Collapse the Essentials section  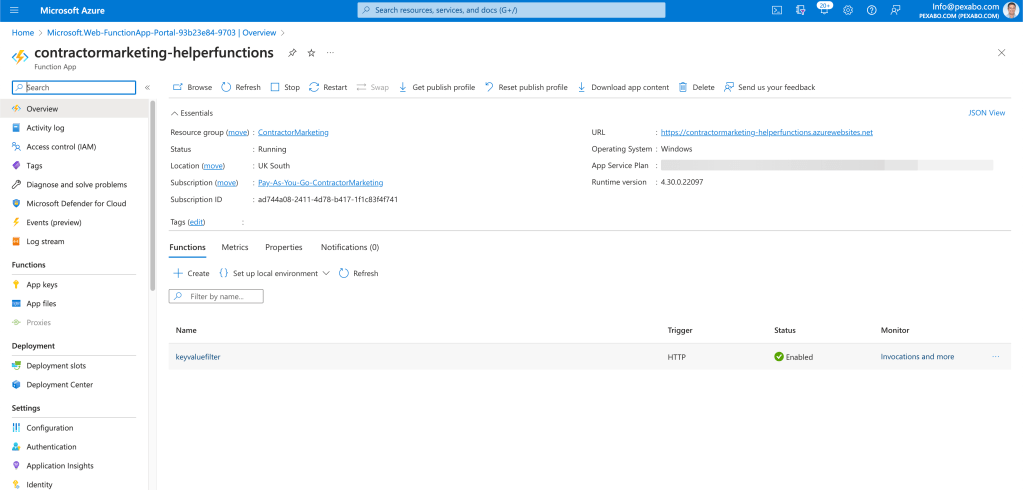pos(191,113)
